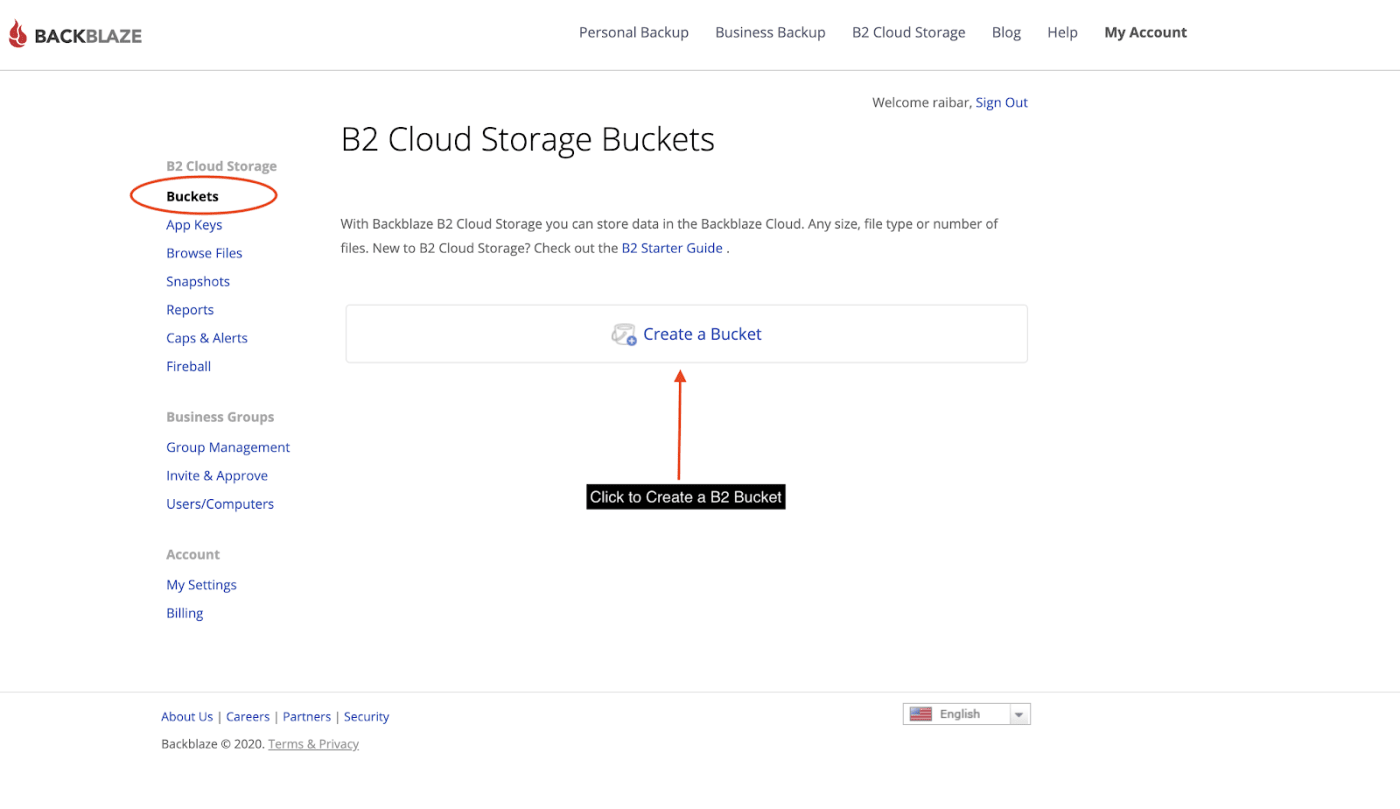This screenshot has width=1400, height=809.
Task: Navigate to B2 Cloud Storage in top navigation
Action: pos(908,32)
